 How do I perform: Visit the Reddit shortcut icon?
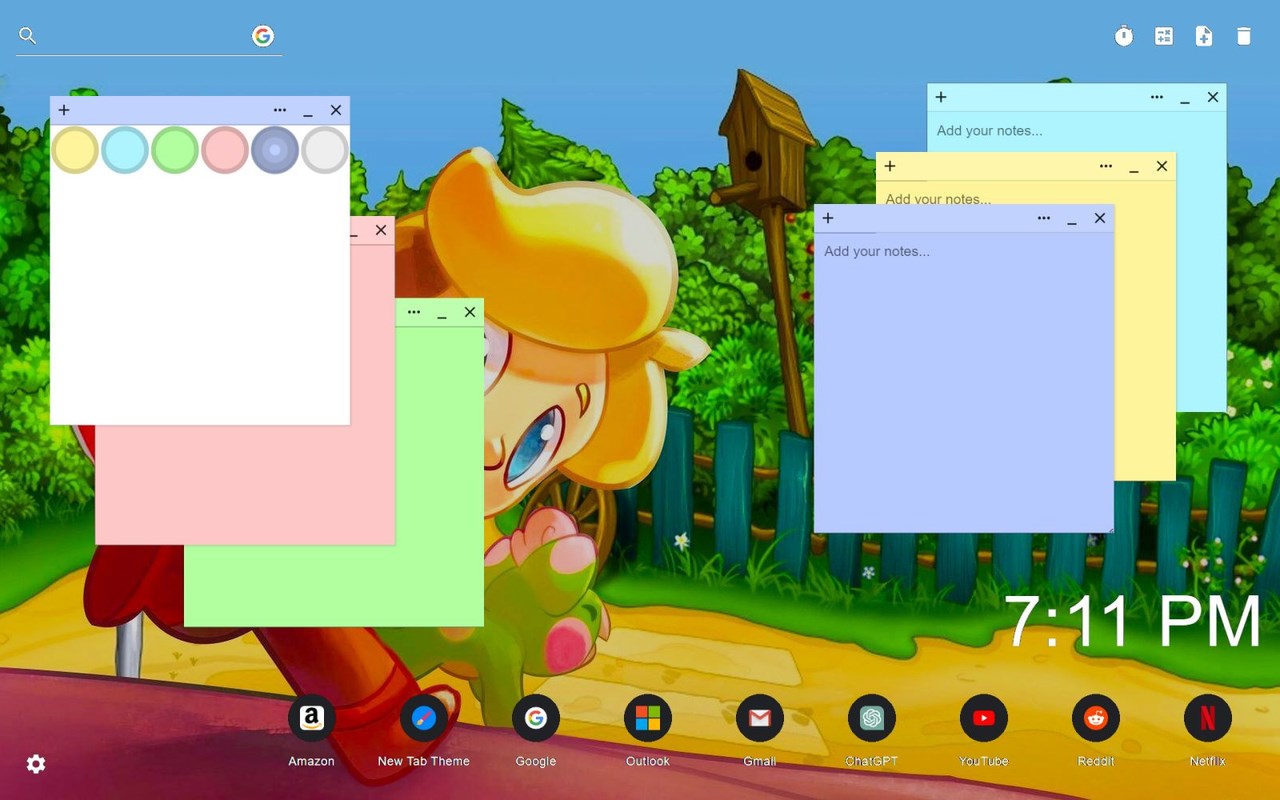1096,718
